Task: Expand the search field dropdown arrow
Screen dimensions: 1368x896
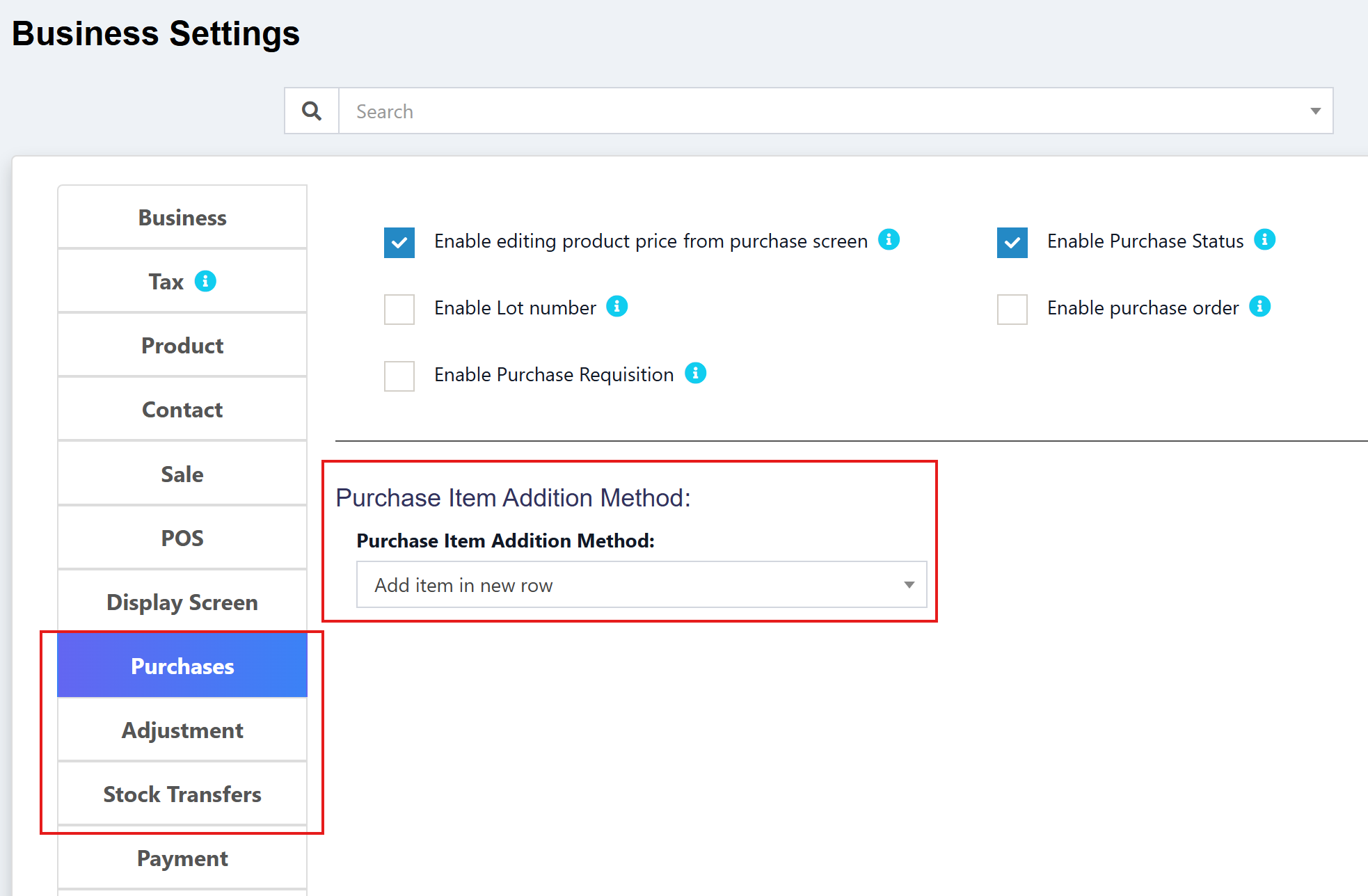Action: pyautogui.click(x=1314, y=110)
